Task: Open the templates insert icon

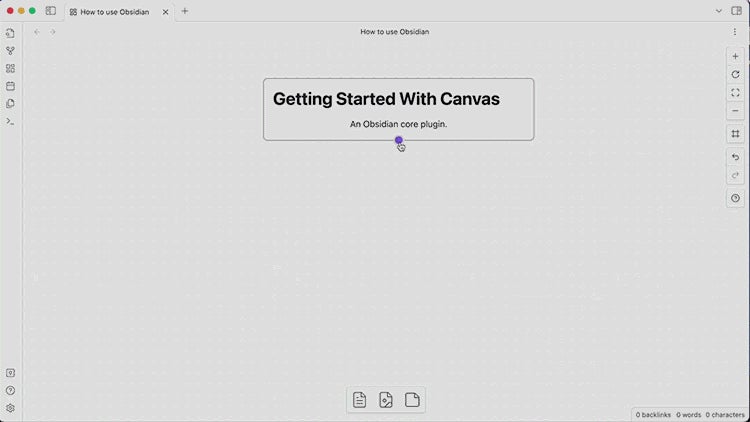Action: [10, 104]
